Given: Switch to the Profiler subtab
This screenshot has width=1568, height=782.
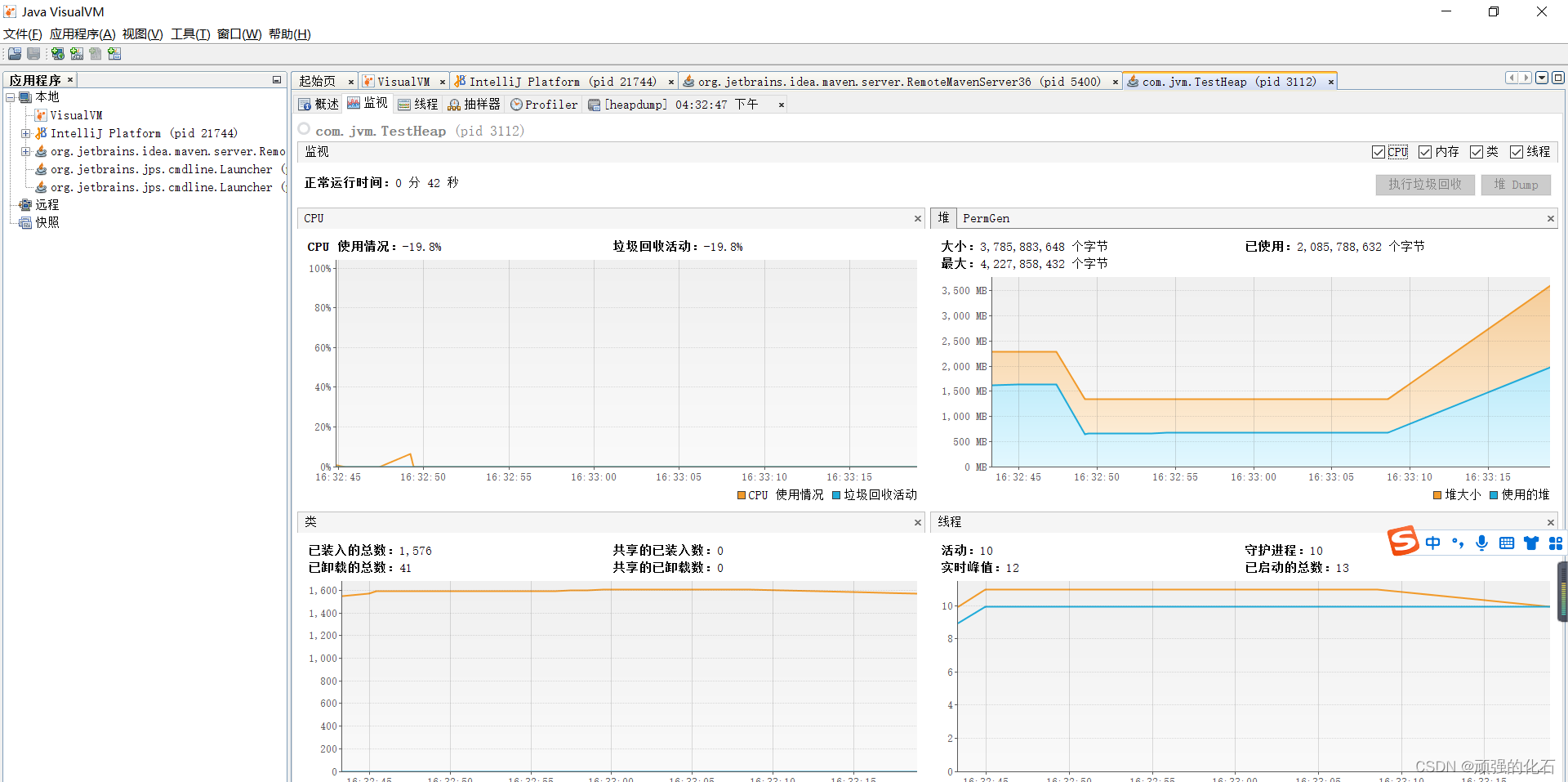Looking at the screenshot, I should [x=544, y=105].
